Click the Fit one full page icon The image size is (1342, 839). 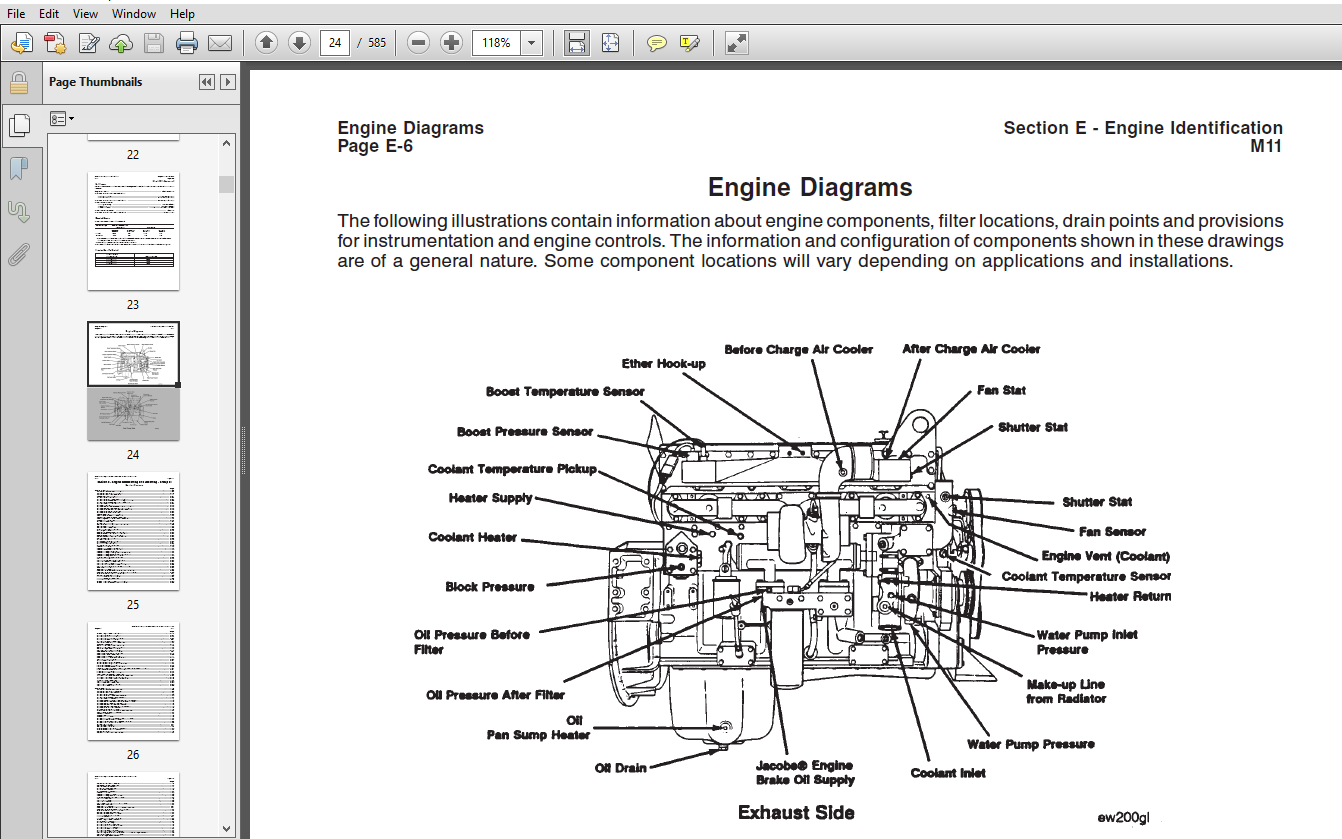click(x=611, y=43)
